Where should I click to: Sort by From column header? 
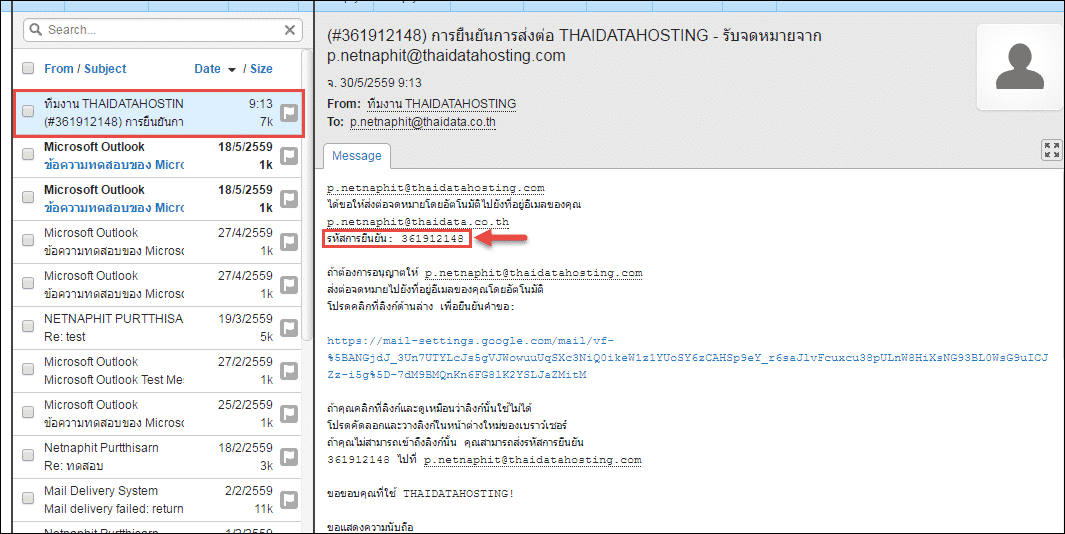point(58,69)
